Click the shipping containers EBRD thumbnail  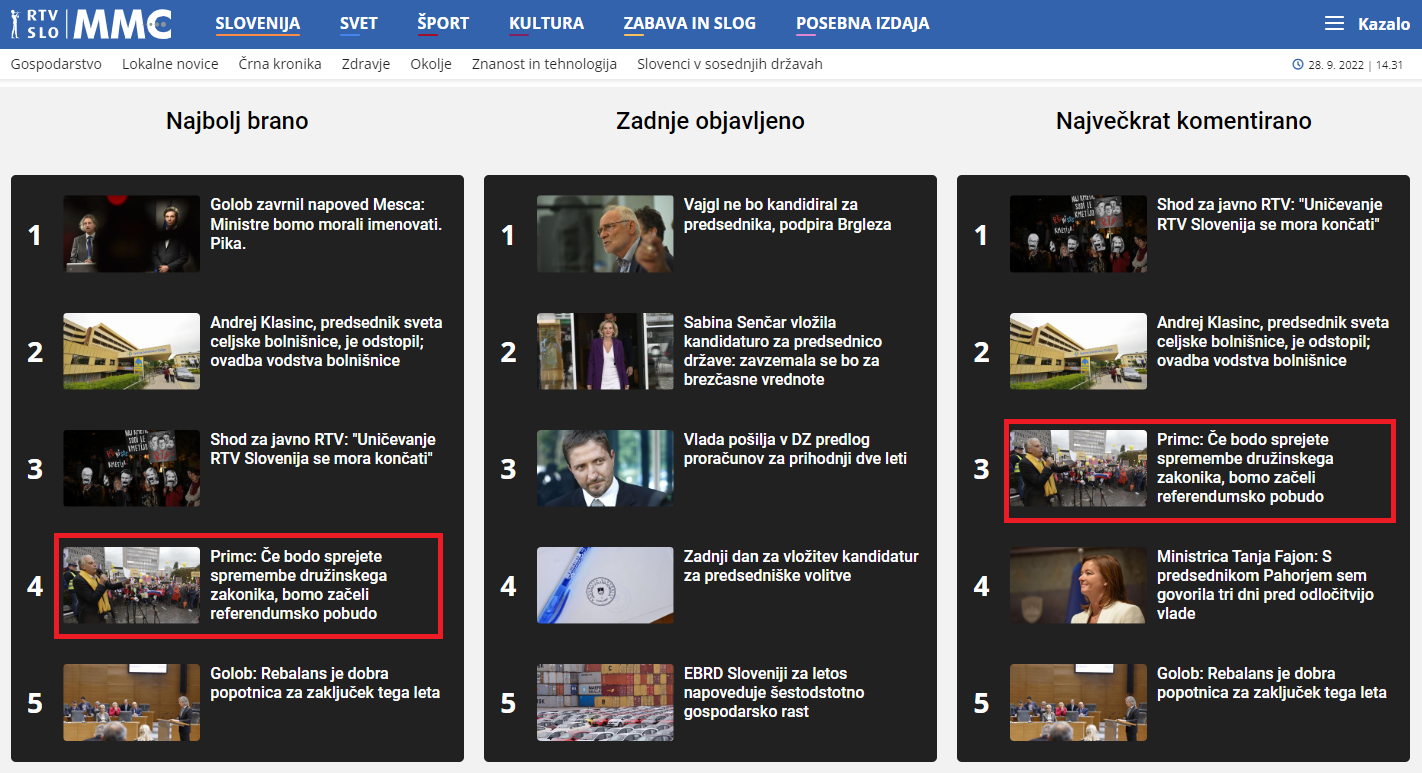coord(605,702)
